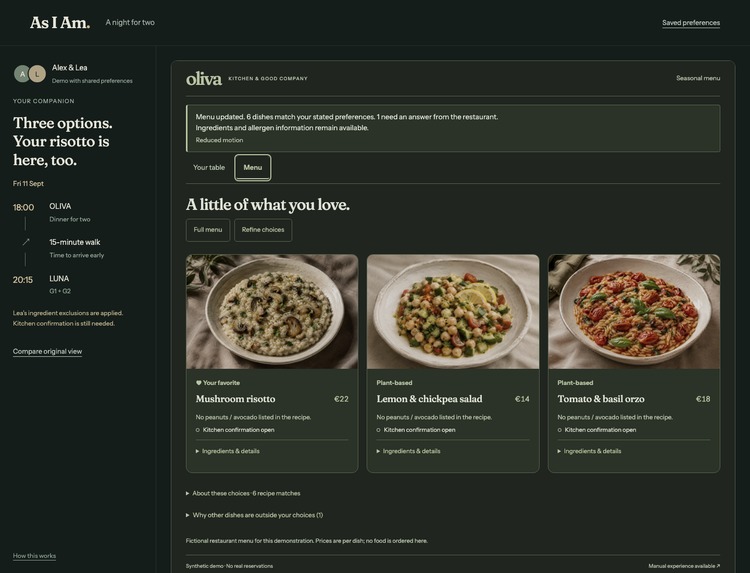Screen dimensions: 750x573
Task: Click the Seasonal menu label
Action: [698, 78]
